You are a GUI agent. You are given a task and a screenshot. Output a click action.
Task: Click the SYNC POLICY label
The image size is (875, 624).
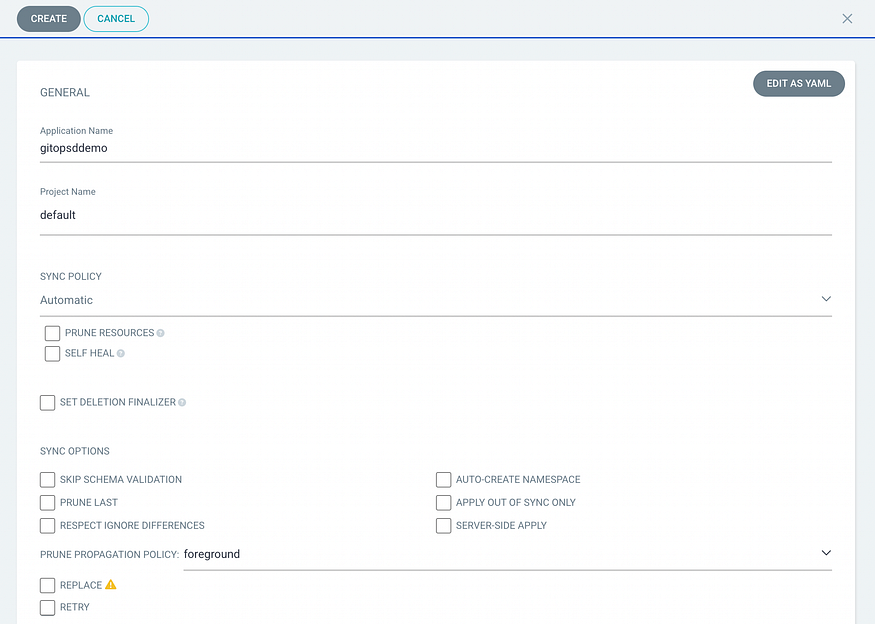(71, 276)
